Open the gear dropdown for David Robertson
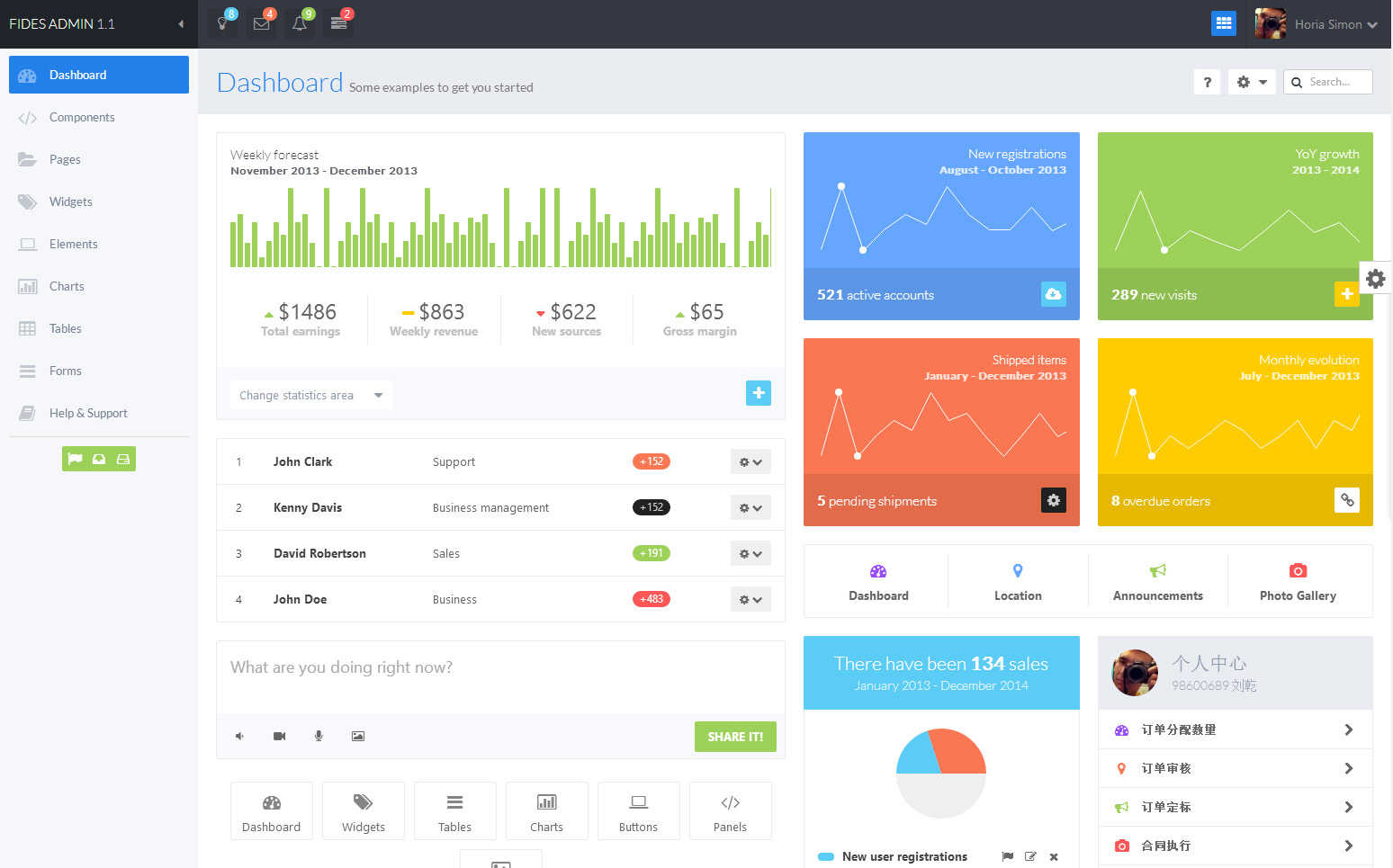Screen dimensions: 1393x868 pos(750,554)
